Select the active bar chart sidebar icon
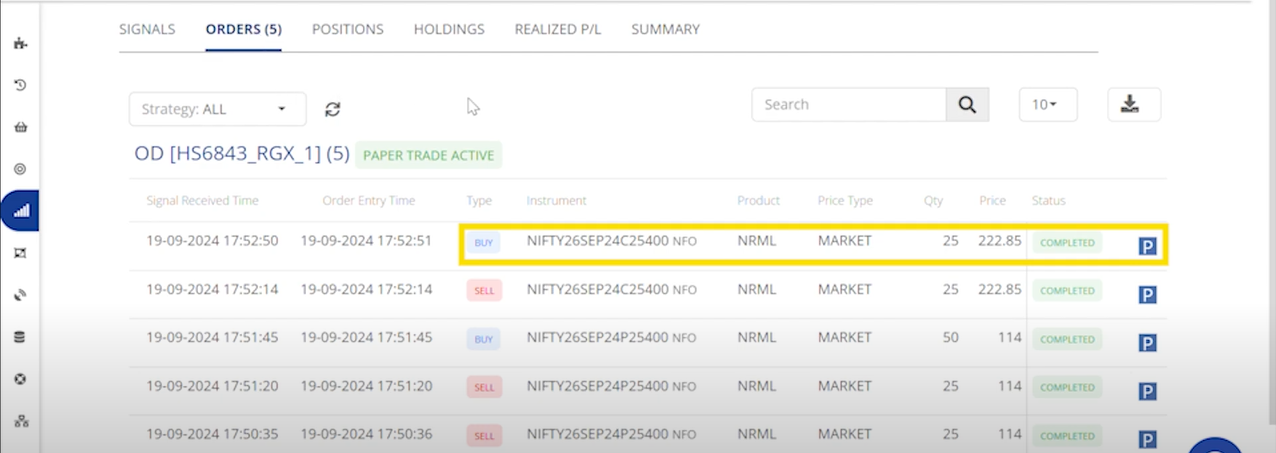 pyautogui.click(x=21, y=211)
